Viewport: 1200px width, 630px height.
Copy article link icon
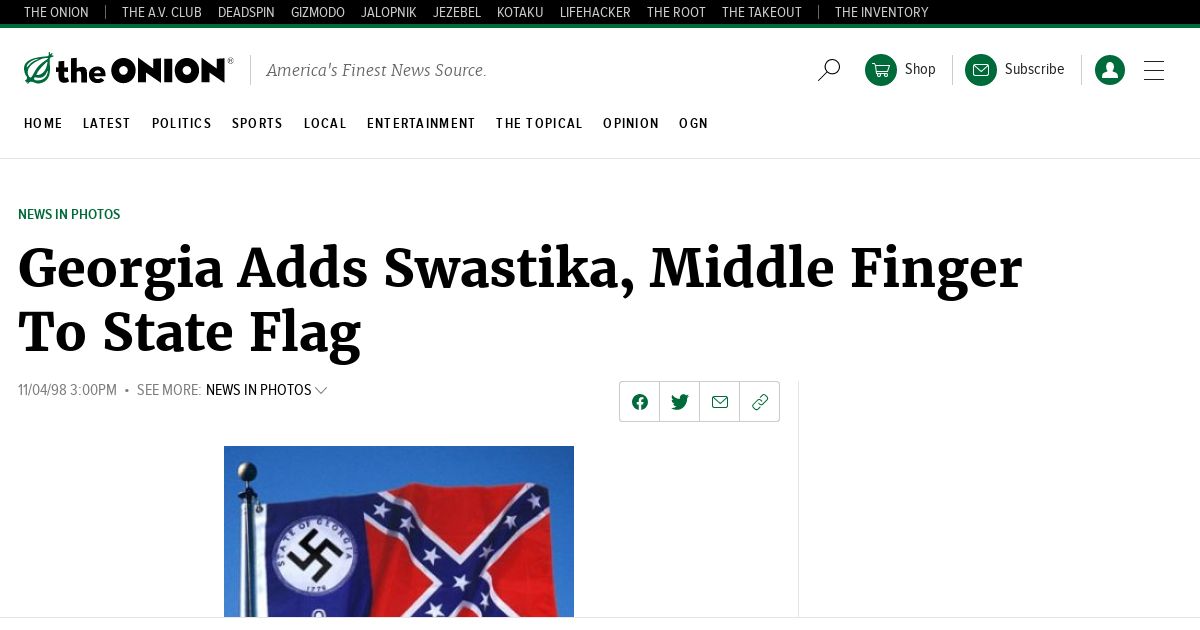tap(760, 402)
